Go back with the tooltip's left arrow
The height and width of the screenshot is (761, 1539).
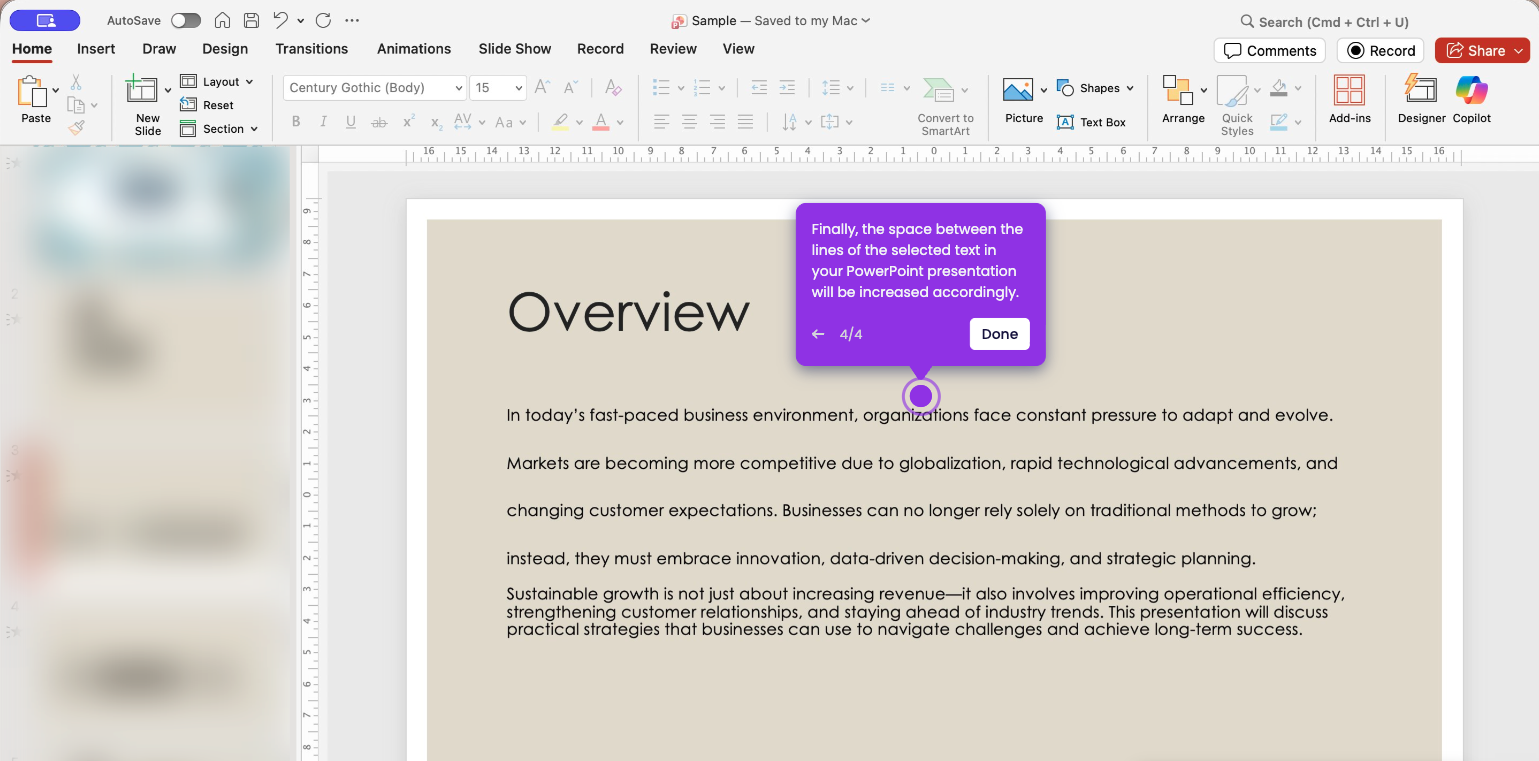point(818,334)
